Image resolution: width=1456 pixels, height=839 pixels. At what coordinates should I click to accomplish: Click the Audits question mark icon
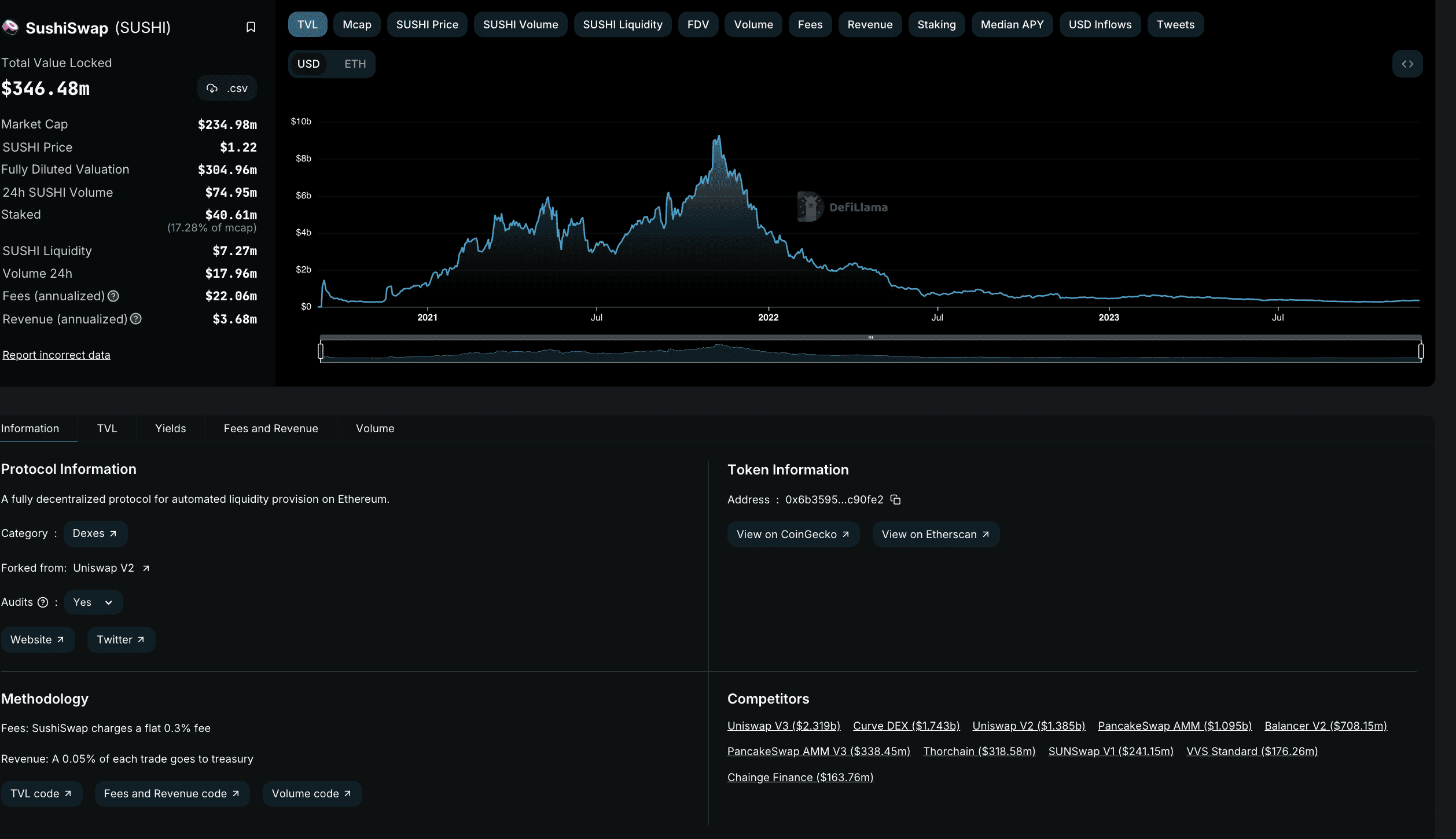tap(43, 602)
